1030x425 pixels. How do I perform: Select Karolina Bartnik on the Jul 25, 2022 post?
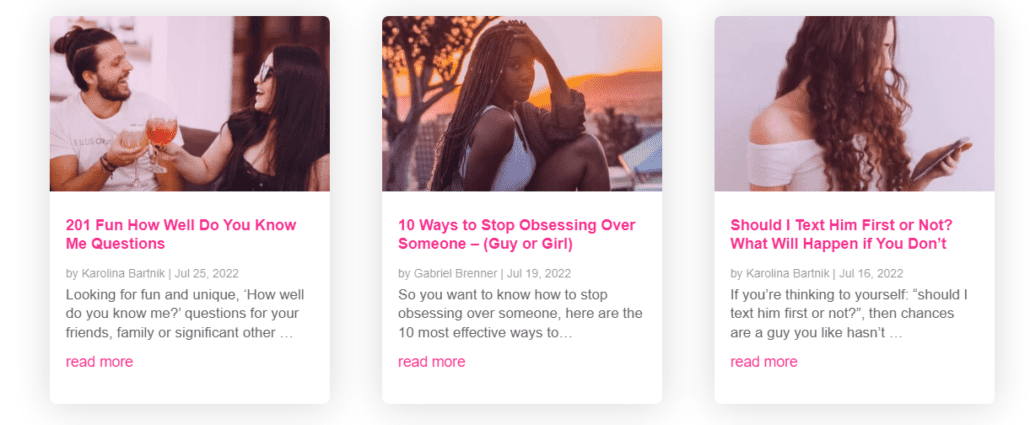pos(123,273)
